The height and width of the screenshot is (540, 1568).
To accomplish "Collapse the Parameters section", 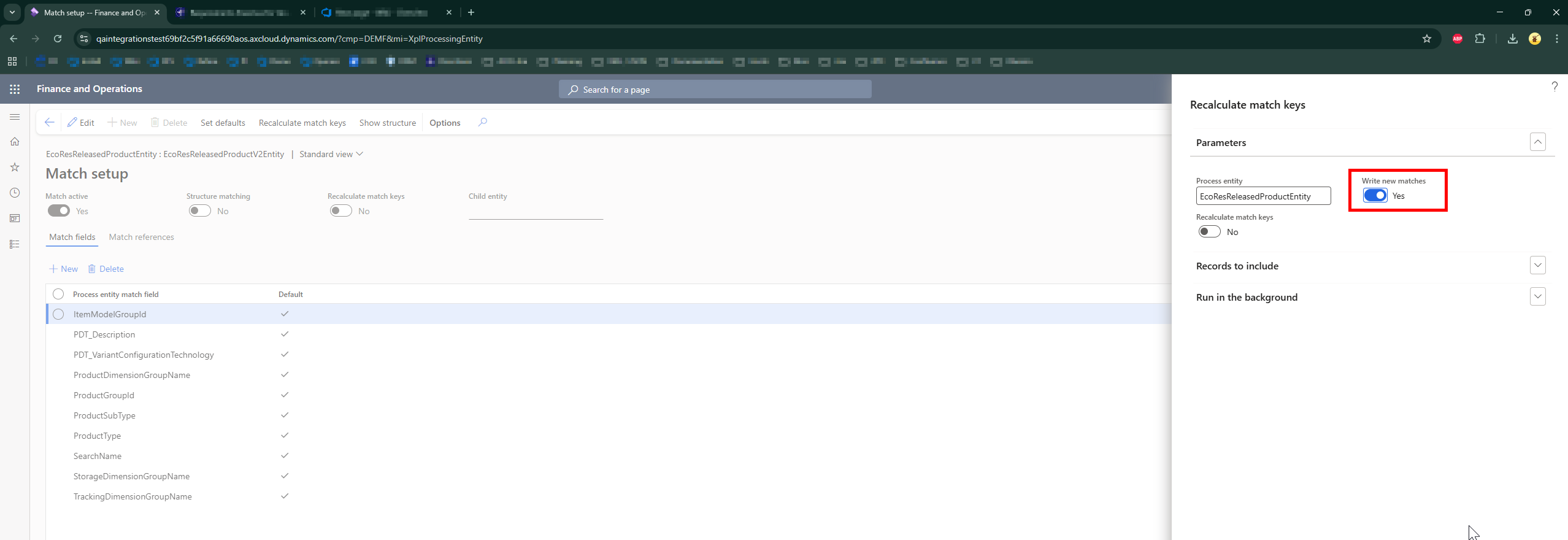I will (1537, 142).
